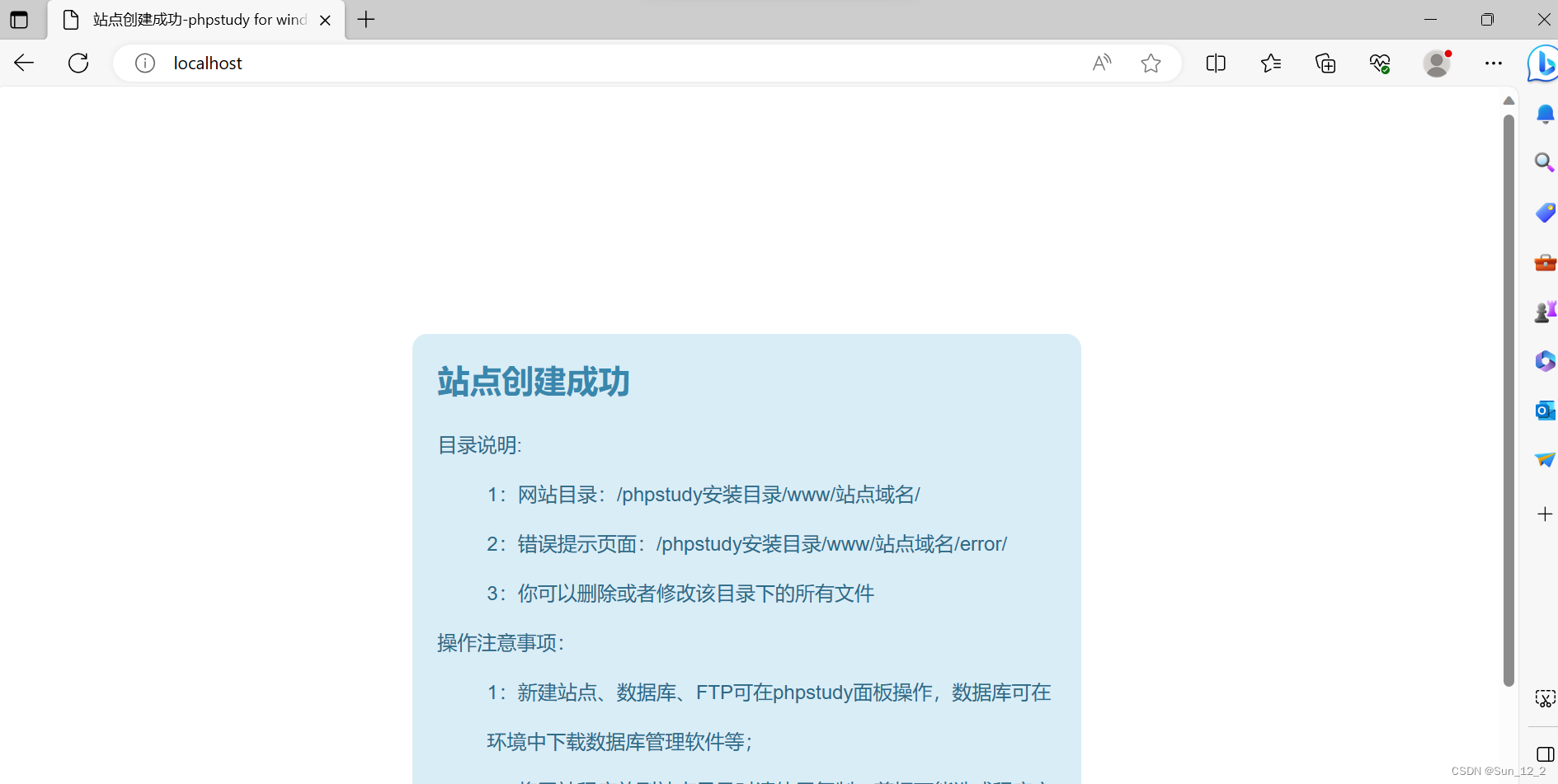The height and width of the screenshot is (784, 1558).
Task: Open the sidebar Search tool
Action: point(1545,162)
